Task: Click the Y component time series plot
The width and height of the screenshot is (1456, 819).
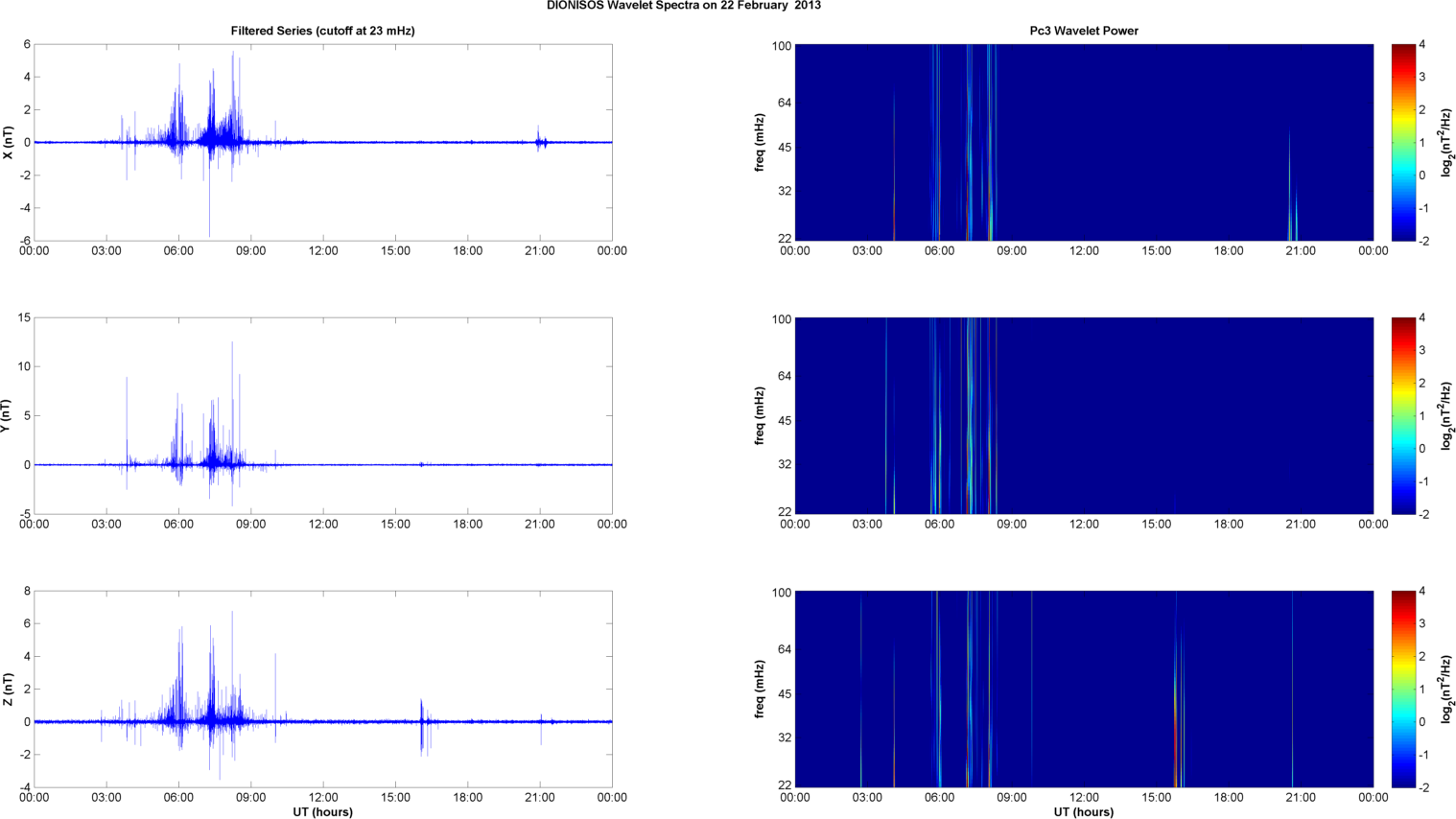Action: tap(323, 416)
